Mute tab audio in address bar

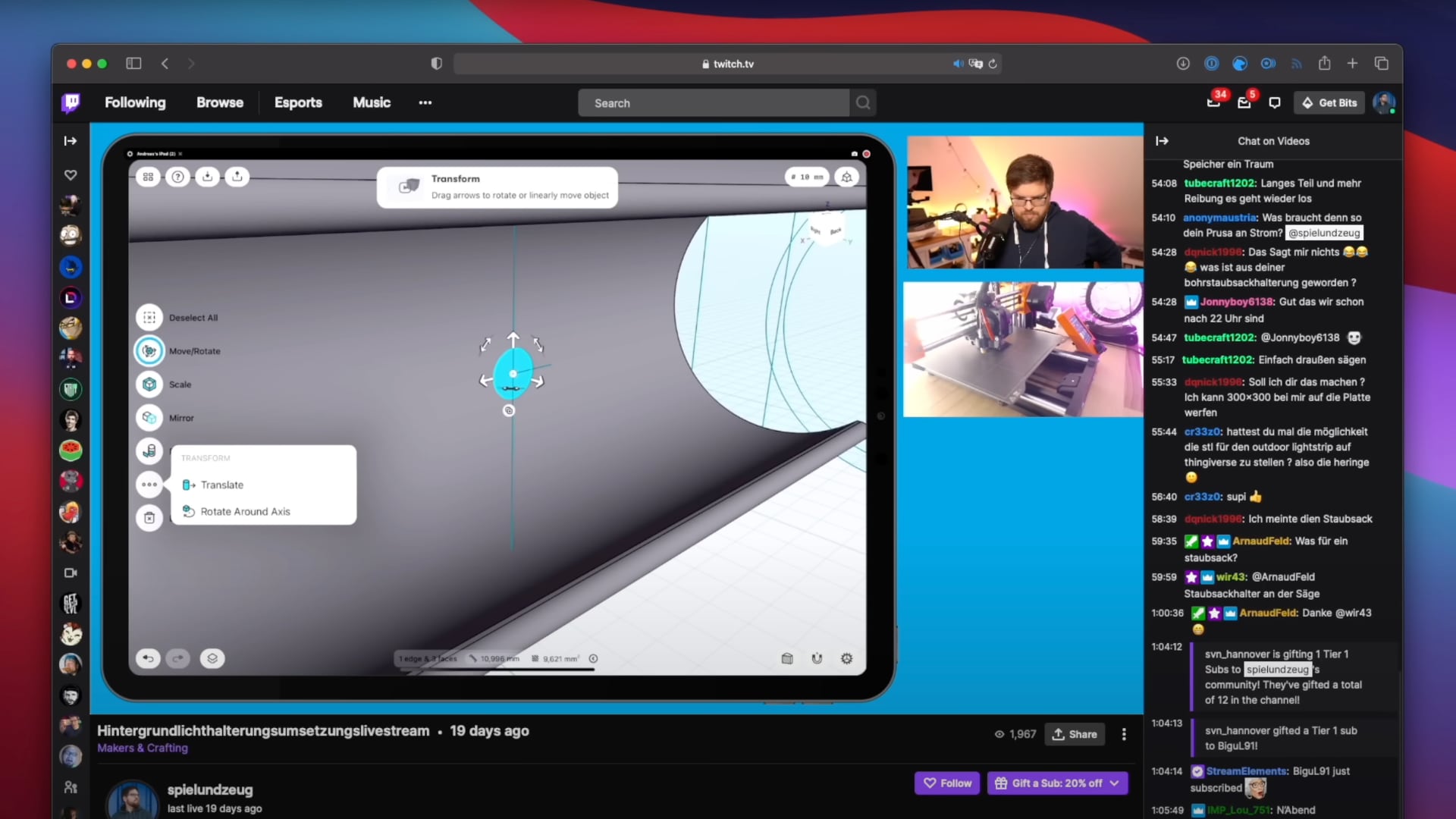[958, 64]
